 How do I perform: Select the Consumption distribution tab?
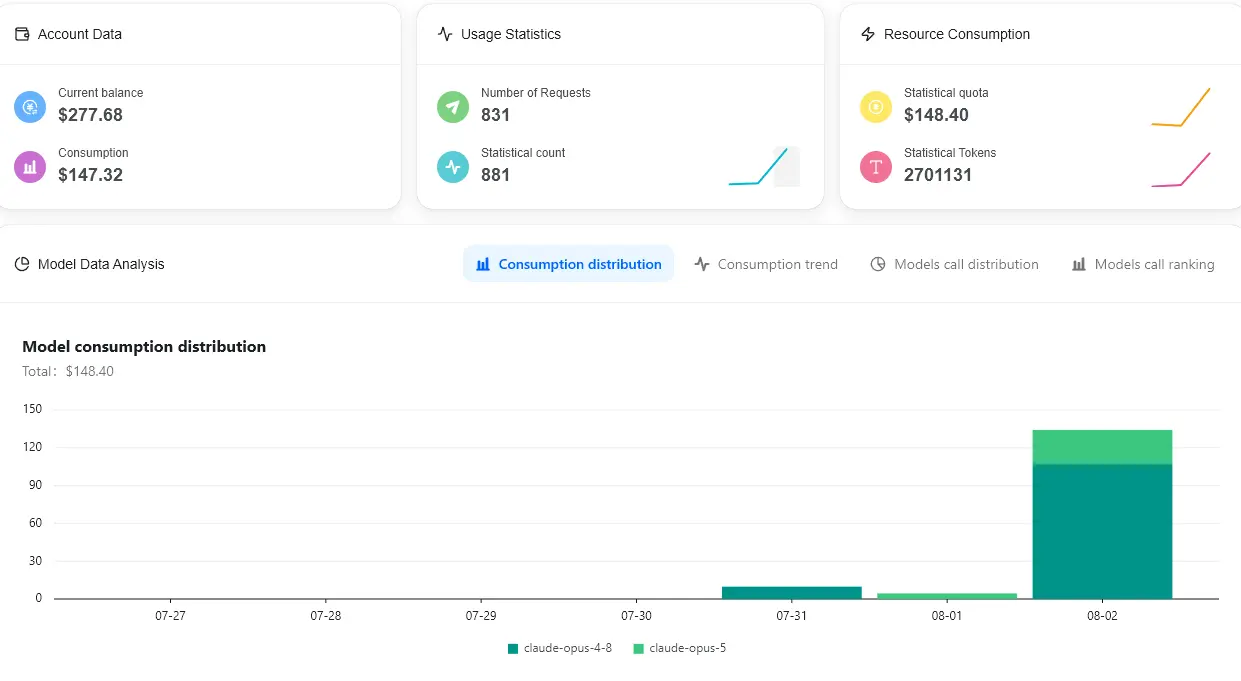coord(568,264)
